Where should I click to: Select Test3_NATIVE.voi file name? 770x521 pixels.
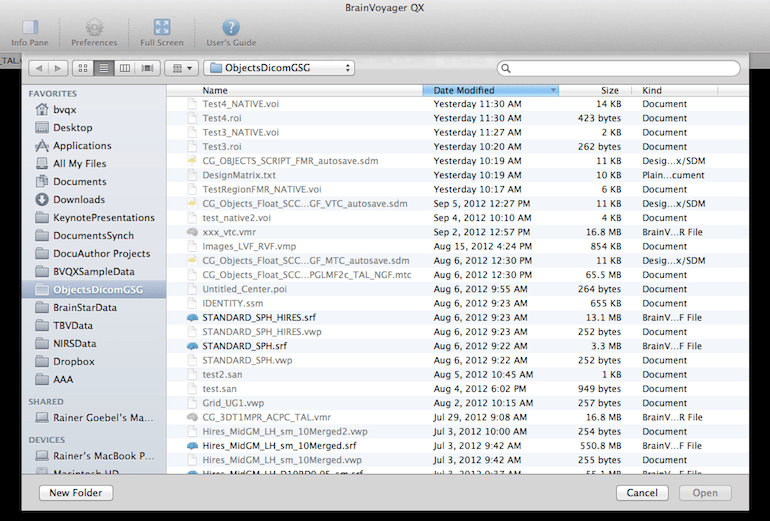click(241, 133)
